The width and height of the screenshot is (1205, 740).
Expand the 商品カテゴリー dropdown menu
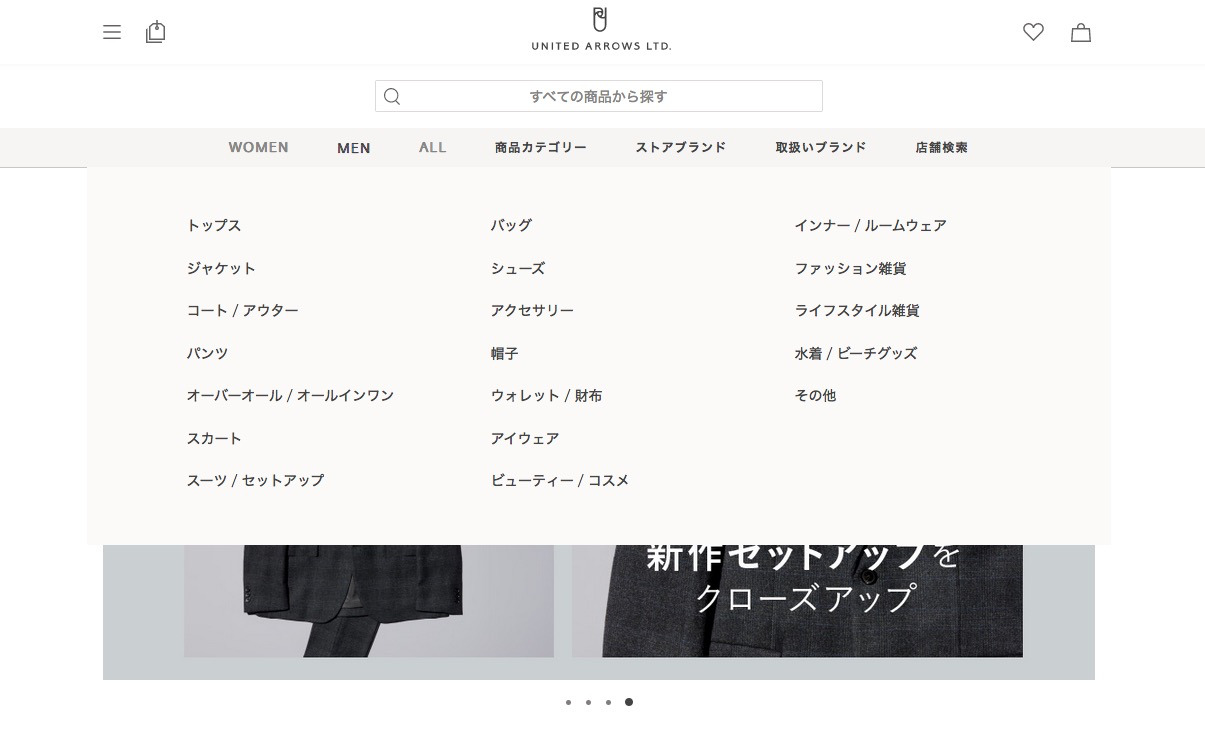(540, 147)
